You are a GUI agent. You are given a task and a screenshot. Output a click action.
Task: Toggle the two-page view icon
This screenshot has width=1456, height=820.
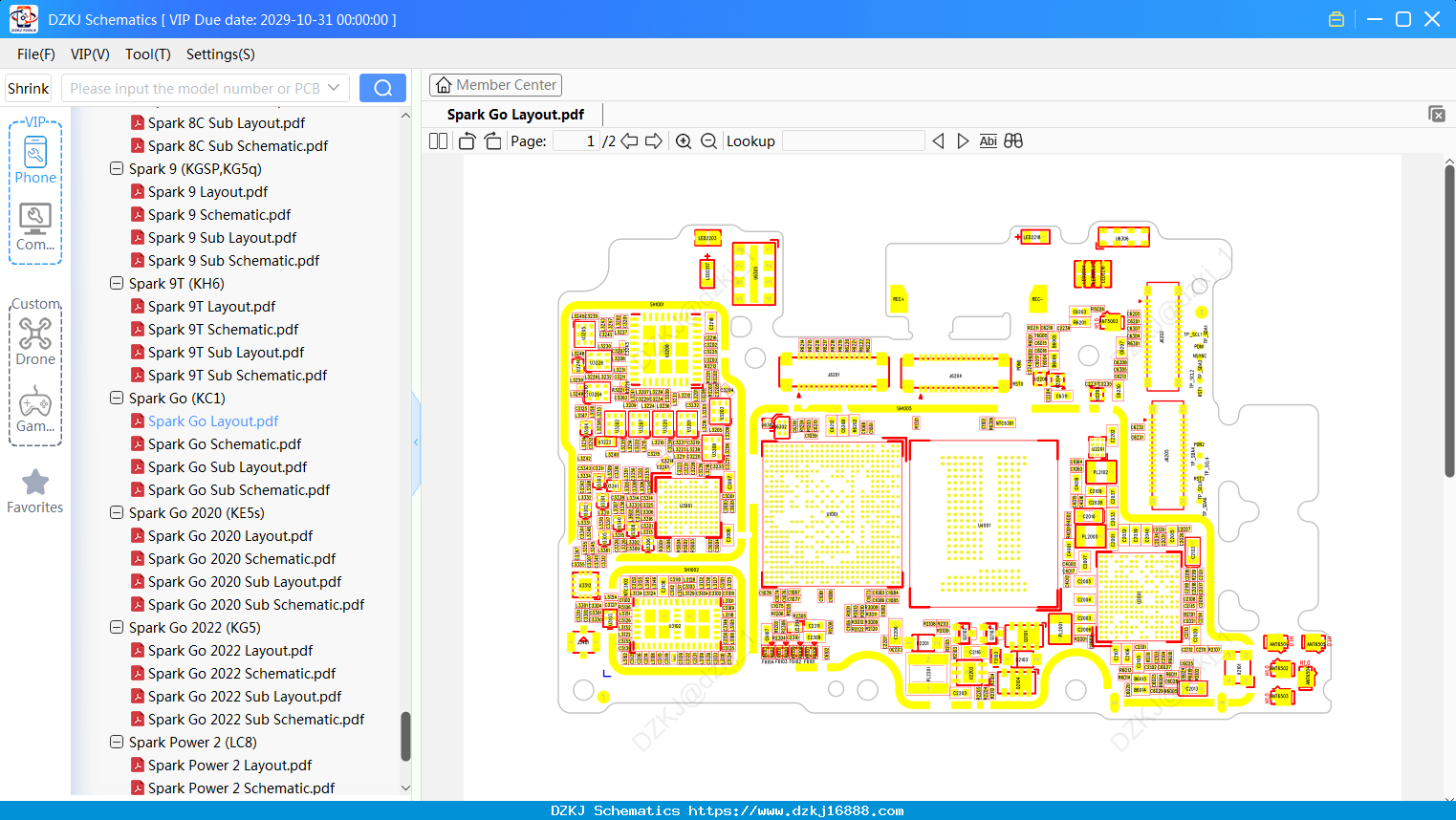(x=438, y=141)
